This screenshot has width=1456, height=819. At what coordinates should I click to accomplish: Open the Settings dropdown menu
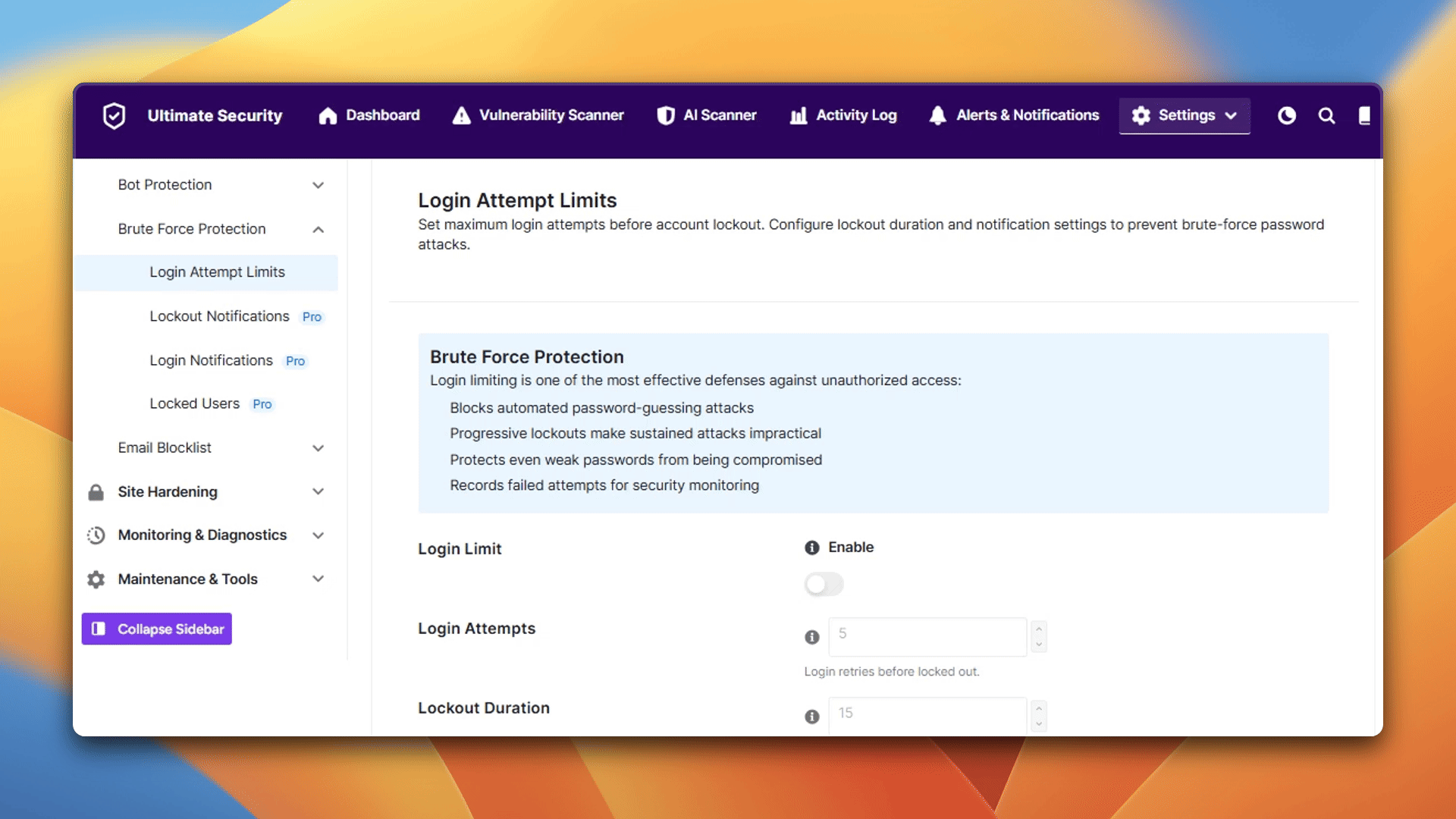pos(1185,115)
